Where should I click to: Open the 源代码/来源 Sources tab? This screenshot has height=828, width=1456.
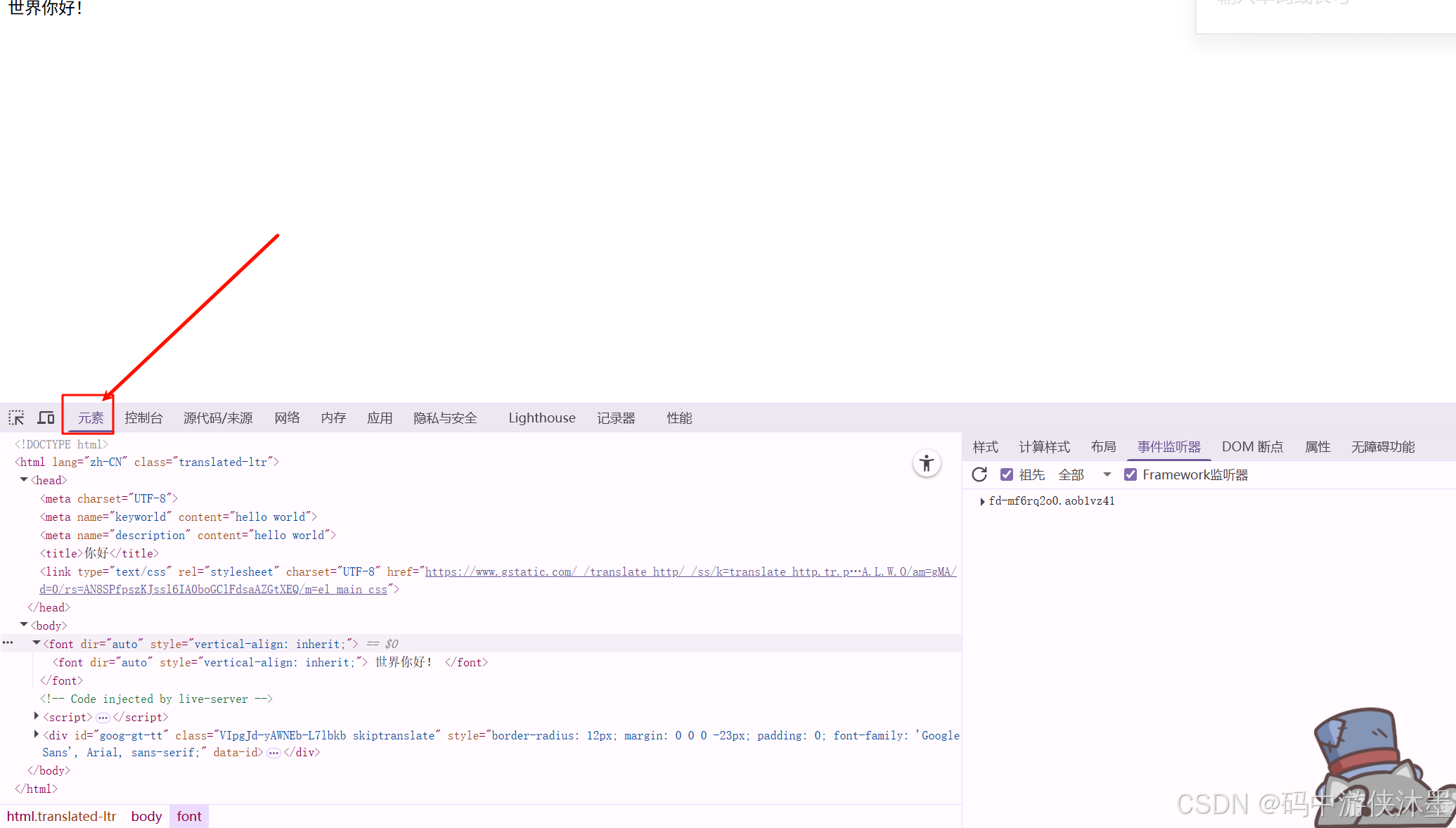218,418
